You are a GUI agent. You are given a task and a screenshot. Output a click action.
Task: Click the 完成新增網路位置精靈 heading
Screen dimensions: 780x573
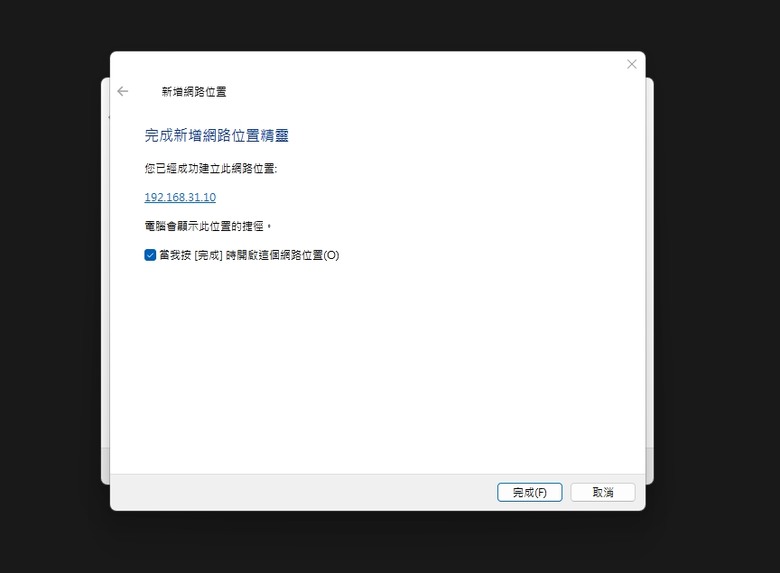pos(216,135)
